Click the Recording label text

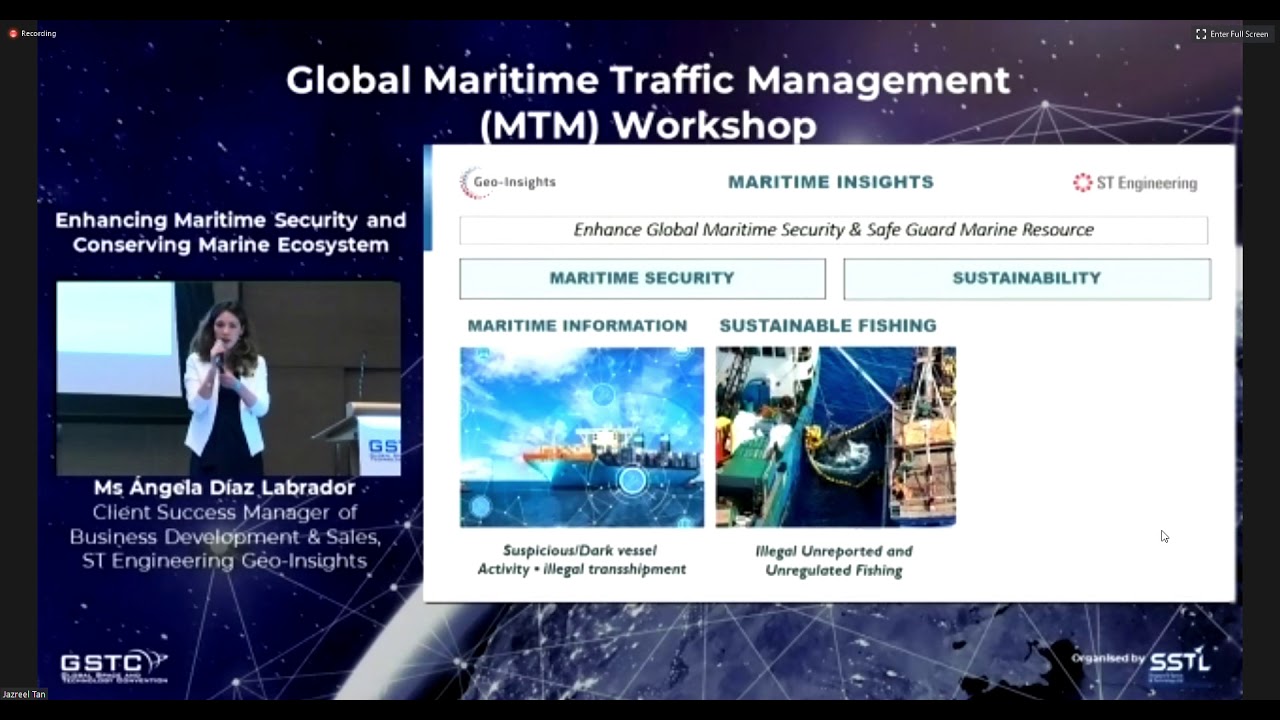(x=39, y=33)
